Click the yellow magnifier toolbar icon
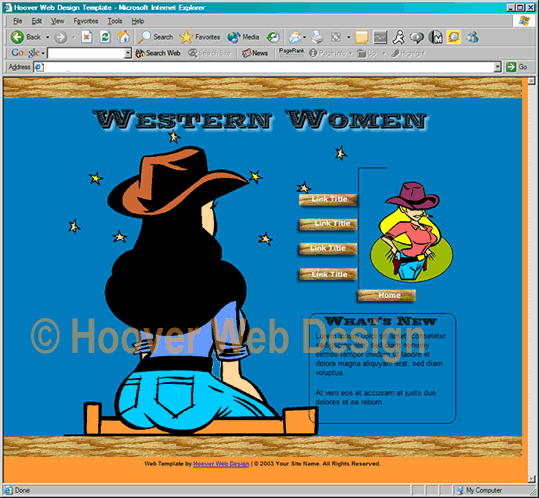539x498 pixels. click(454, 37)
